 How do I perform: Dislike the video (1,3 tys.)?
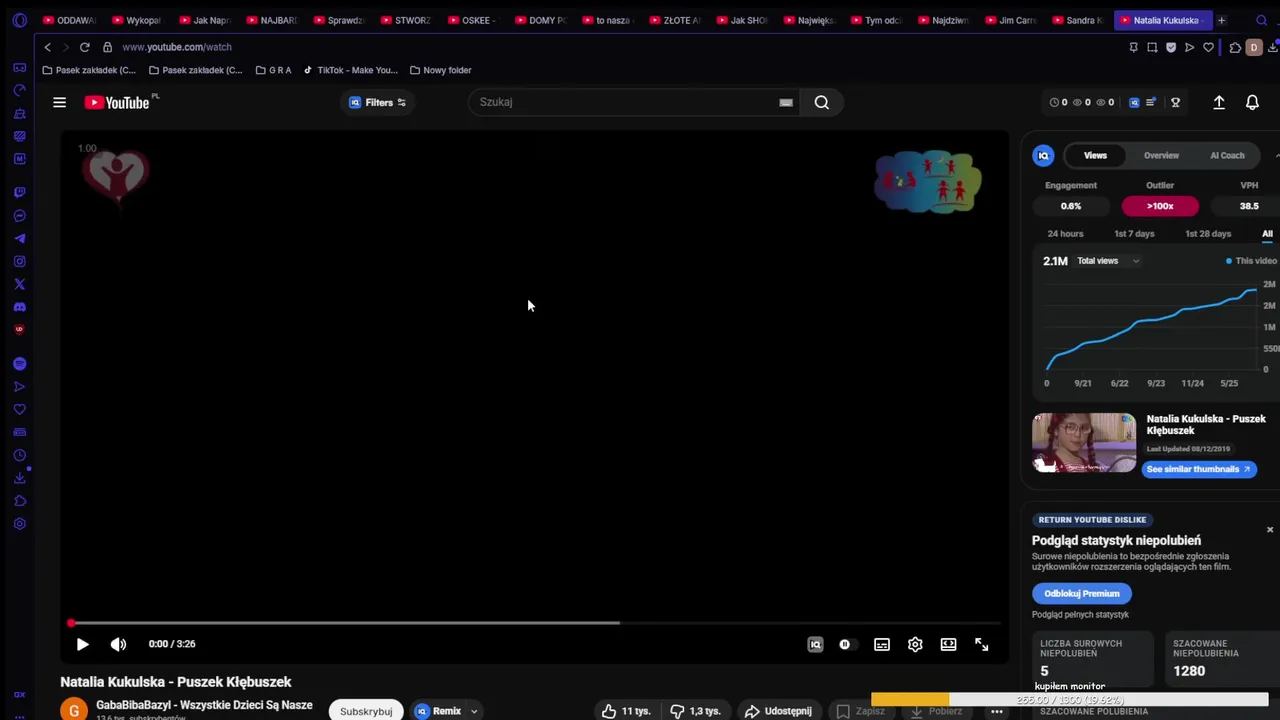(x=696, y=711)
